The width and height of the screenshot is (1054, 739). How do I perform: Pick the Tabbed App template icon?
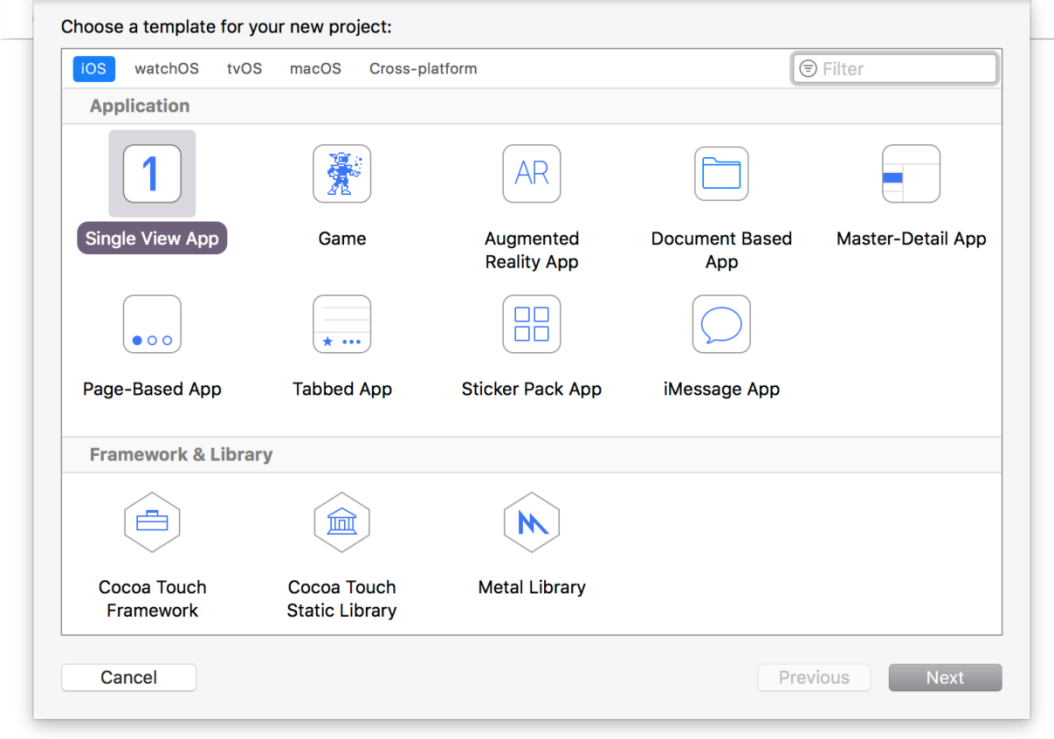(x=342, y=324)
